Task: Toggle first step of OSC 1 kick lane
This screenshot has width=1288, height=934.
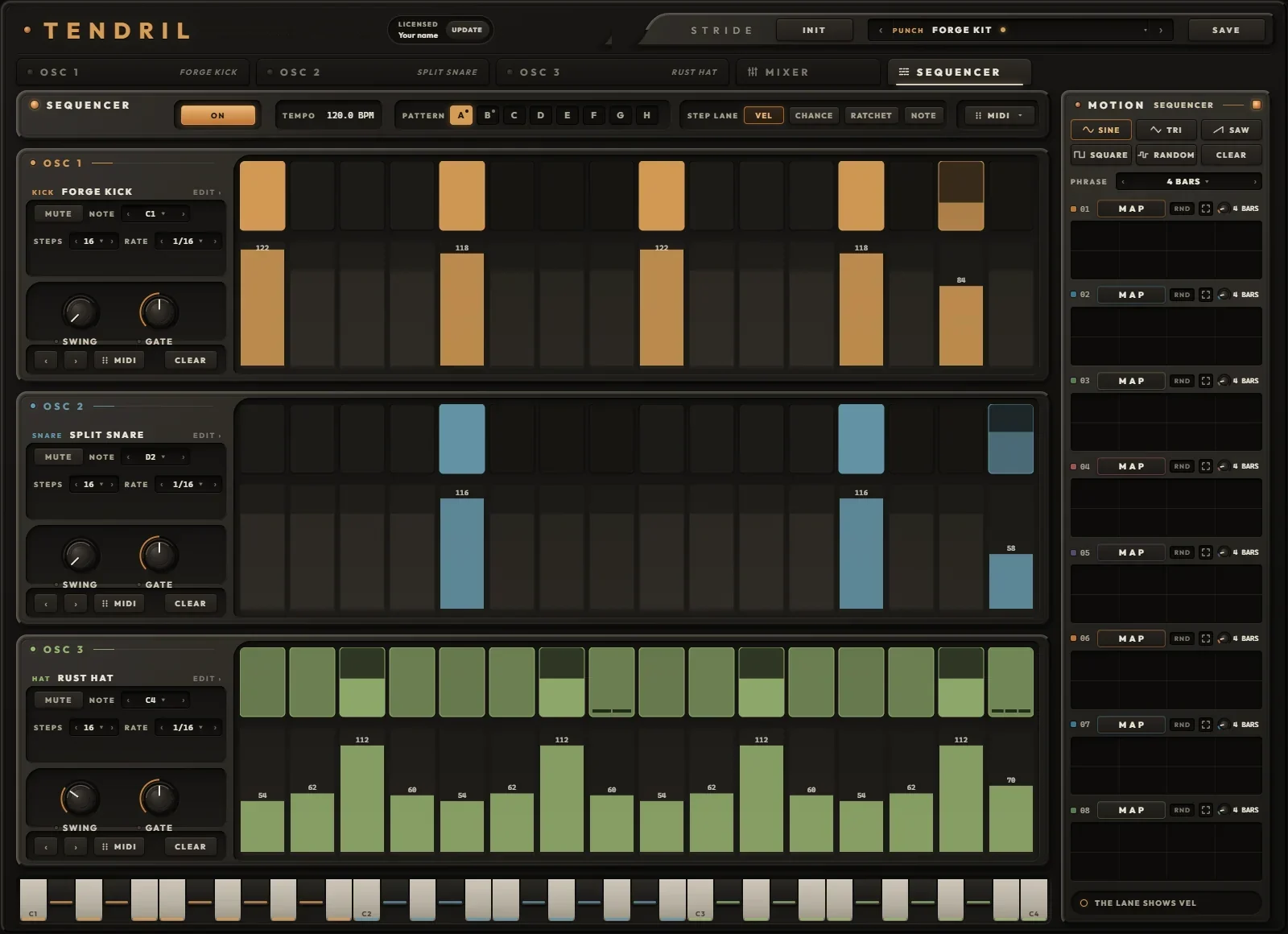Action: pos(262,196)
